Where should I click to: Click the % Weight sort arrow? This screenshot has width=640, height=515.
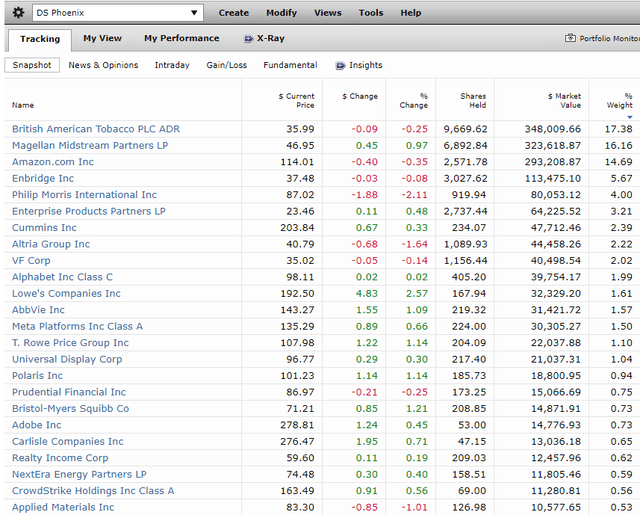point(629,117)
